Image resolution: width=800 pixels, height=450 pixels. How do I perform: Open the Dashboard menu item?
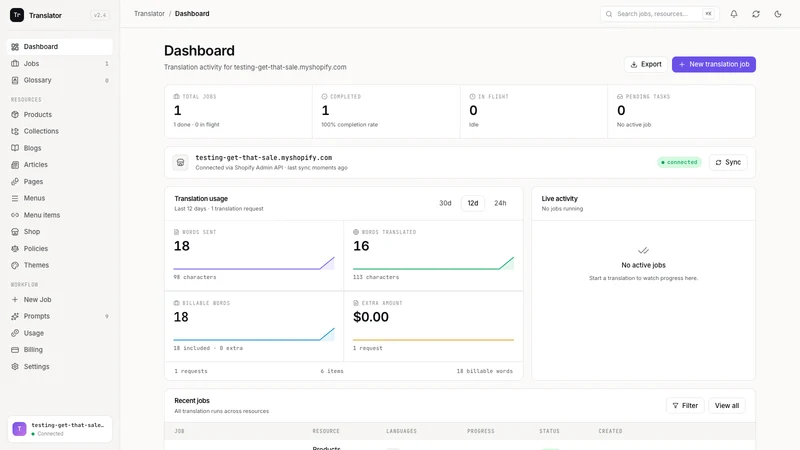tap(60, 46)
